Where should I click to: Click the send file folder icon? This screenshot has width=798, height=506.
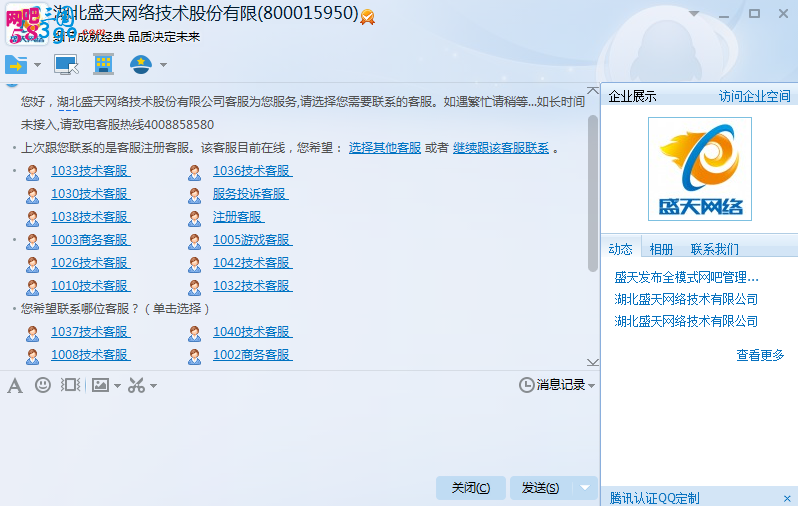click(x=16, y=65)
